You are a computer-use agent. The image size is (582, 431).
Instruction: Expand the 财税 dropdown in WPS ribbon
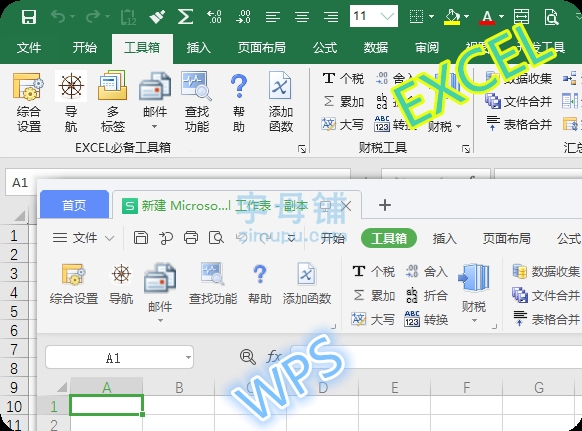[474, 293]
